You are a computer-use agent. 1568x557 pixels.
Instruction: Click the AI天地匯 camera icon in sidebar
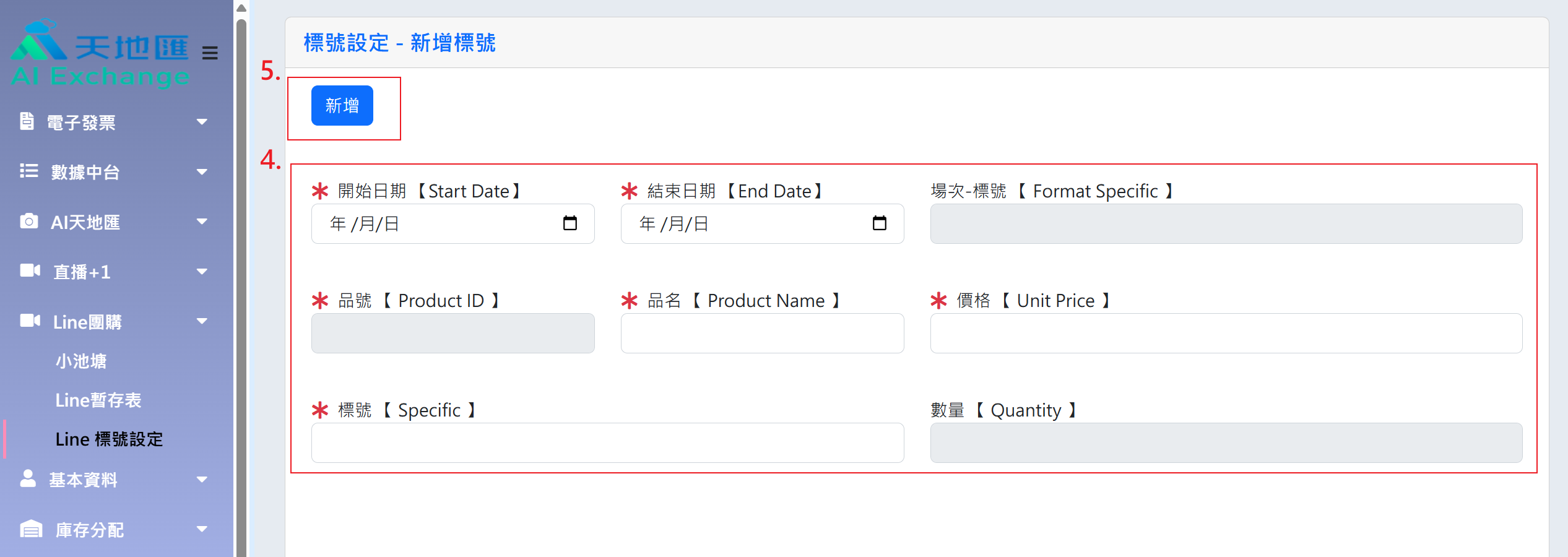[x=28, y=221]
